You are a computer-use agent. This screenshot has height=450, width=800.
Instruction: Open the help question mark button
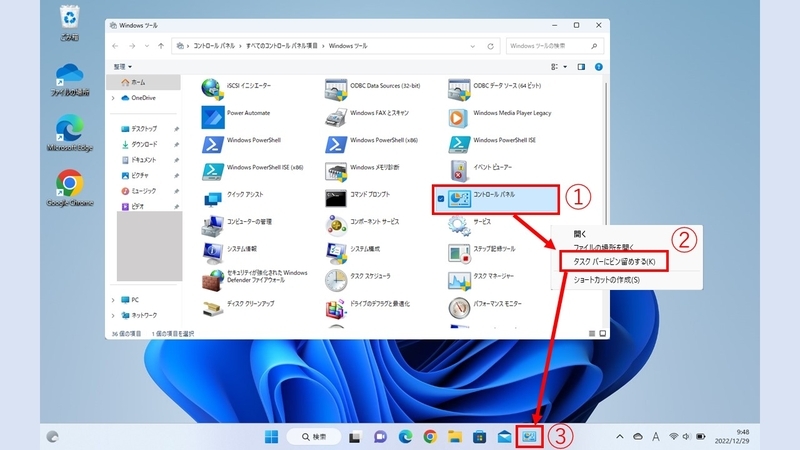tap(598, 67)
